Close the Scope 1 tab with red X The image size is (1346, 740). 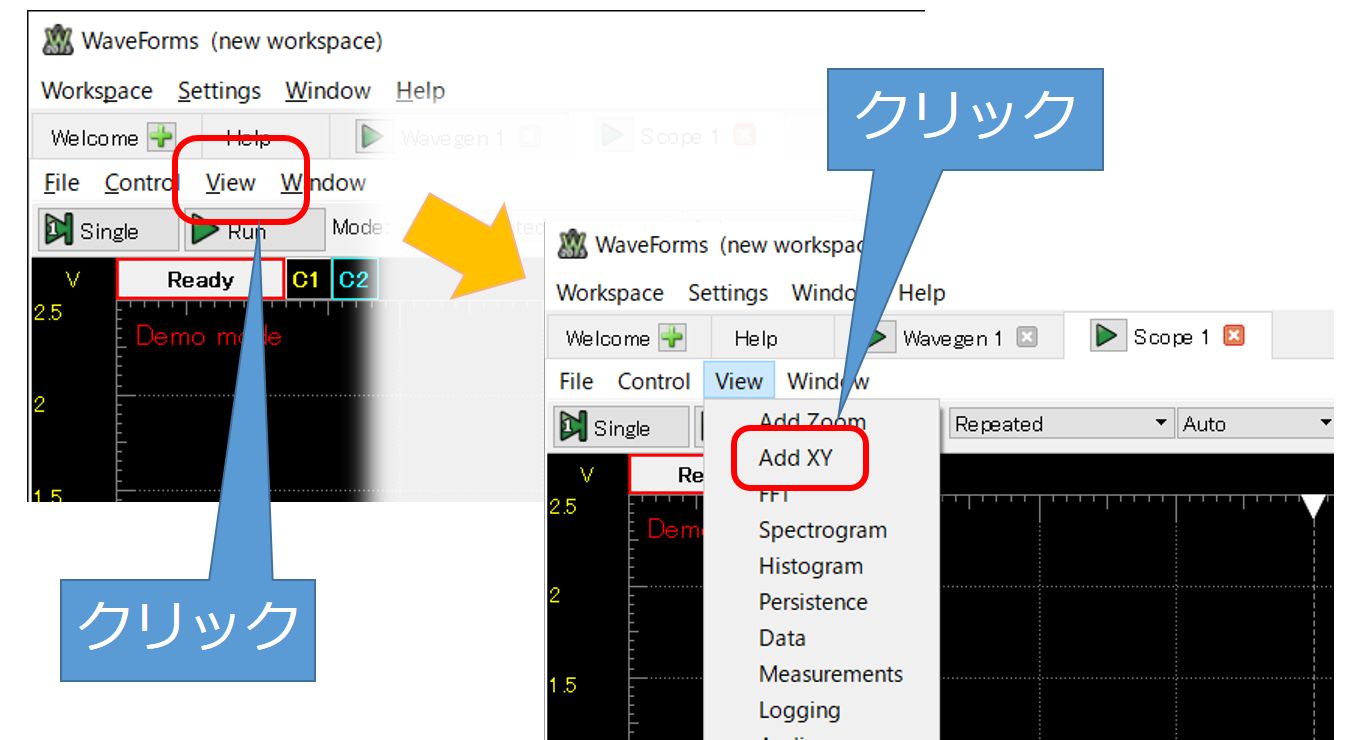tap(1234, 337)
